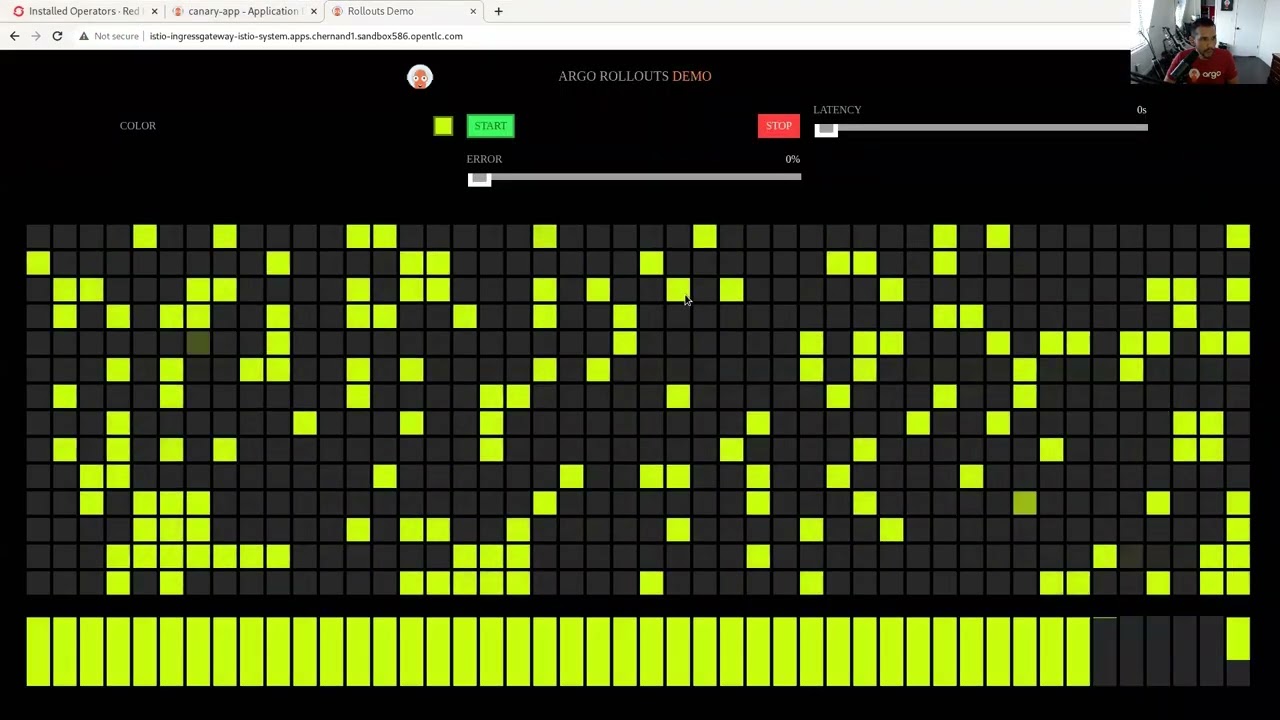Reload the page with the refresh icon
Image resolution: width=1280 pixels, height=720 pixels.
click(x=57, y=36)
